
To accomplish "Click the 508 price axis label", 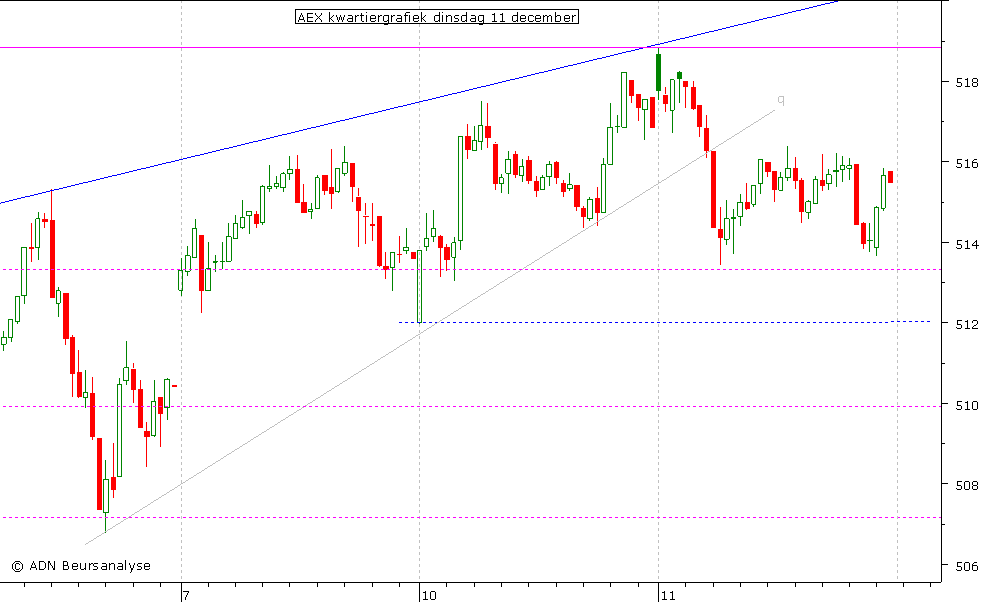I will 968,485.
